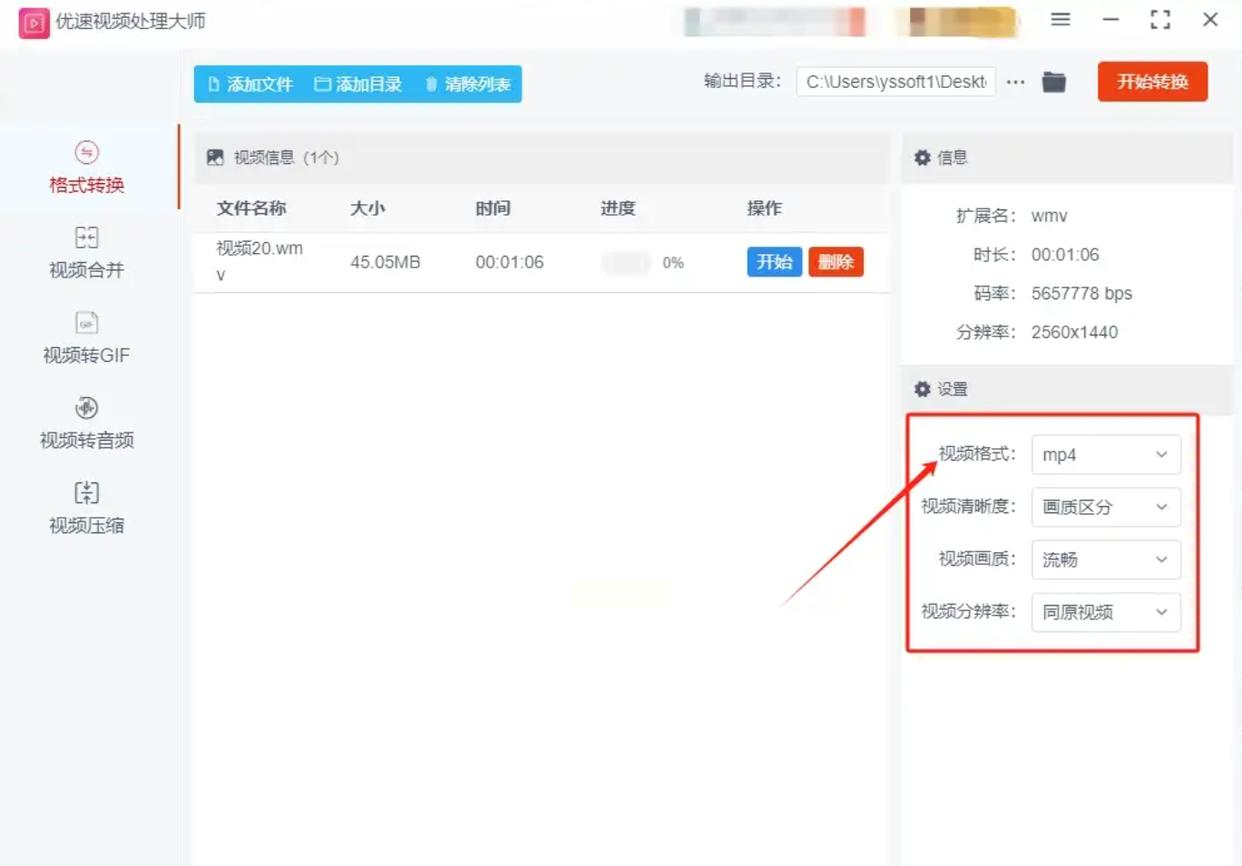Click 清除列表 clear list button
The height and width of the screenshot is (866, 1242).
pyautogui.click(x=468, y=85)
